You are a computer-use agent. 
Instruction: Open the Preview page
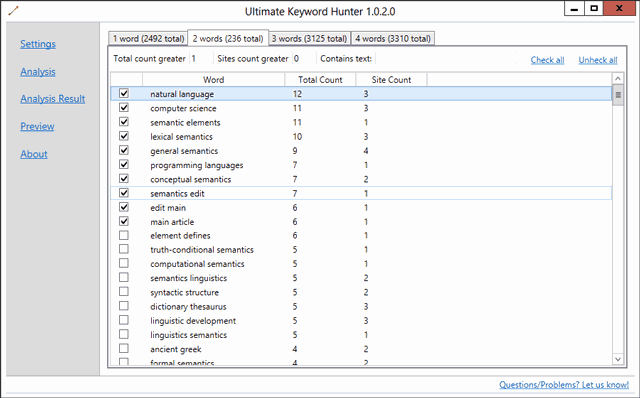37,127
